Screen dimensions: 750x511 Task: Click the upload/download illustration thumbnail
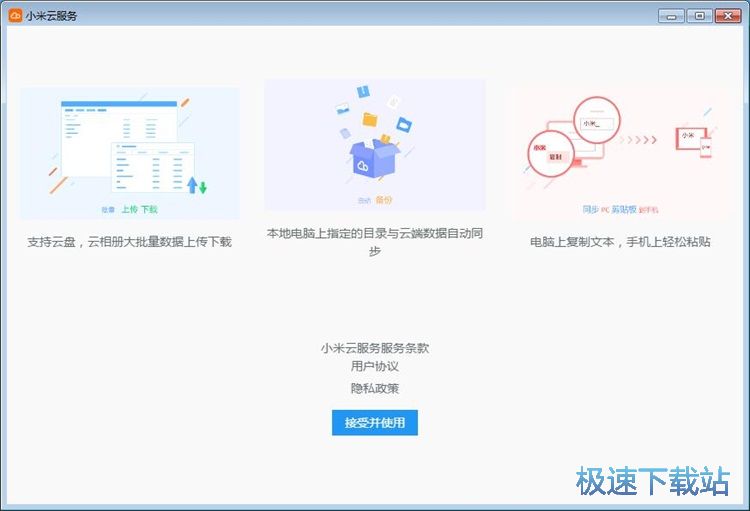click(x=130, y=153)
